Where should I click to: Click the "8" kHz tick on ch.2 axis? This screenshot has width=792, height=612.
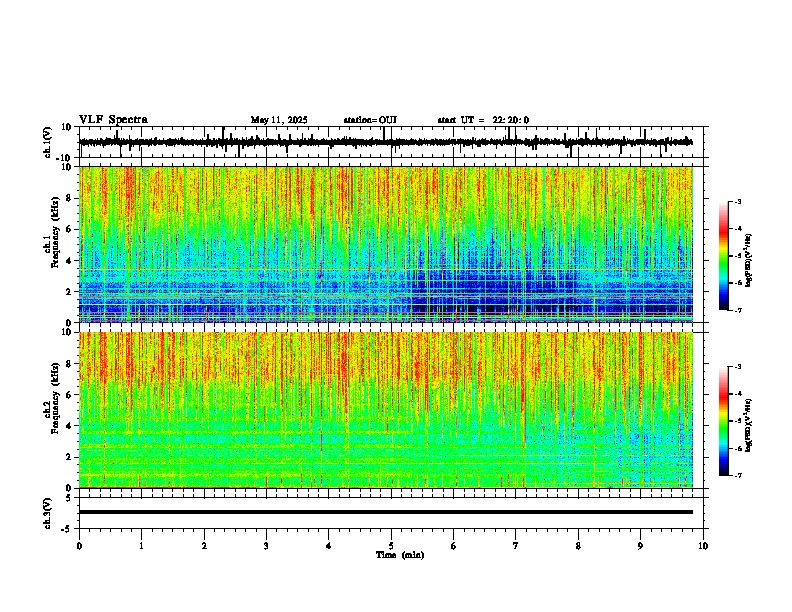click(69, 364)
